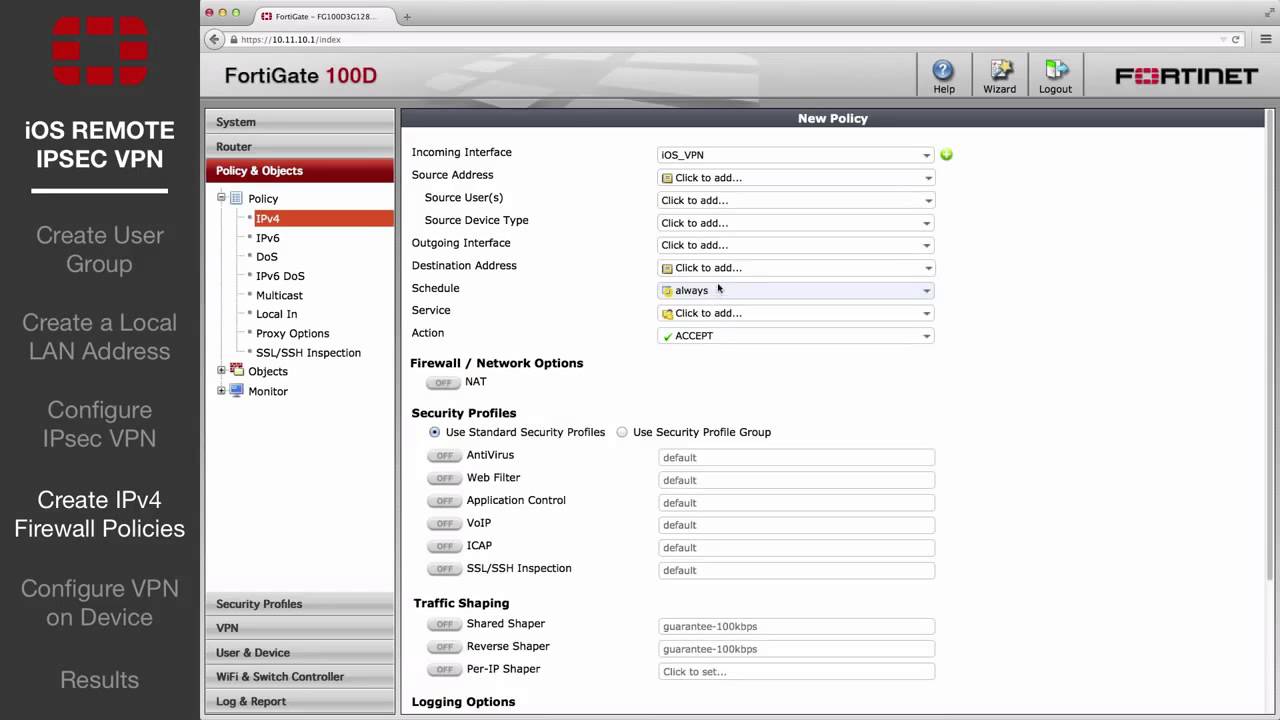Open Source User(s) dropdown
Viewport: 1280px width, 720px height.
796,200
